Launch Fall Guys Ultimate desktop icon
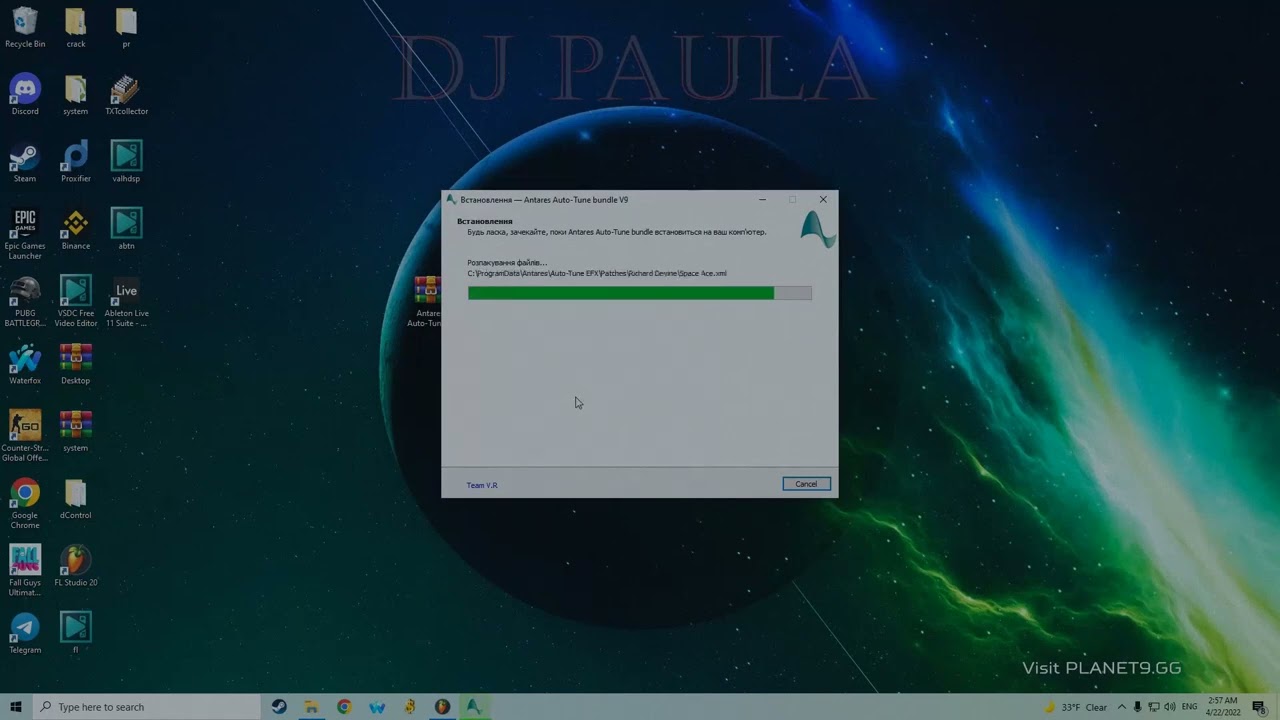Image resolution: width=1280 pixels, height=720 pixels. (x=25, y=570)
